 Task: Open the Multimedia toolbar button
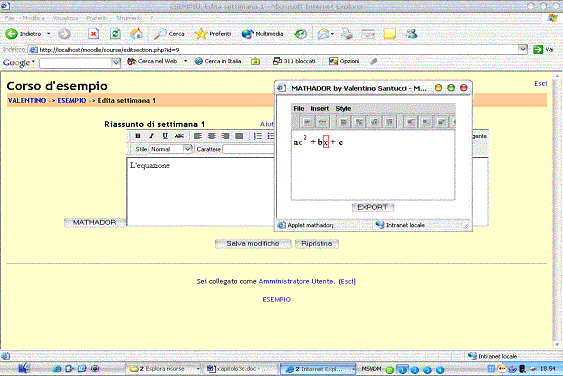pos(262,34)
